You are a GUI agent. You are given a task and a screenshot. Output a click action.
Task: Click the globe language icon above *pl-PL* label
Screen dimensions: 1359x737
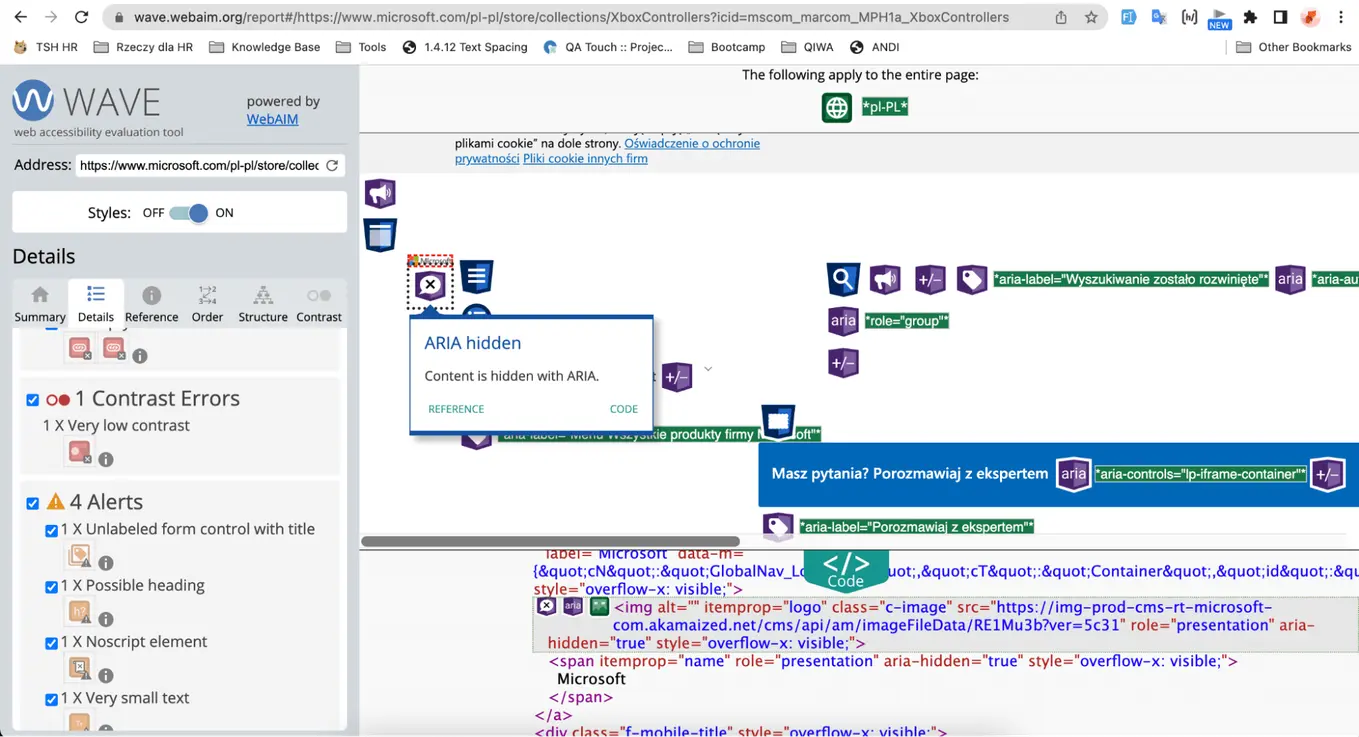pyautogui.click(x=837, y=107)
